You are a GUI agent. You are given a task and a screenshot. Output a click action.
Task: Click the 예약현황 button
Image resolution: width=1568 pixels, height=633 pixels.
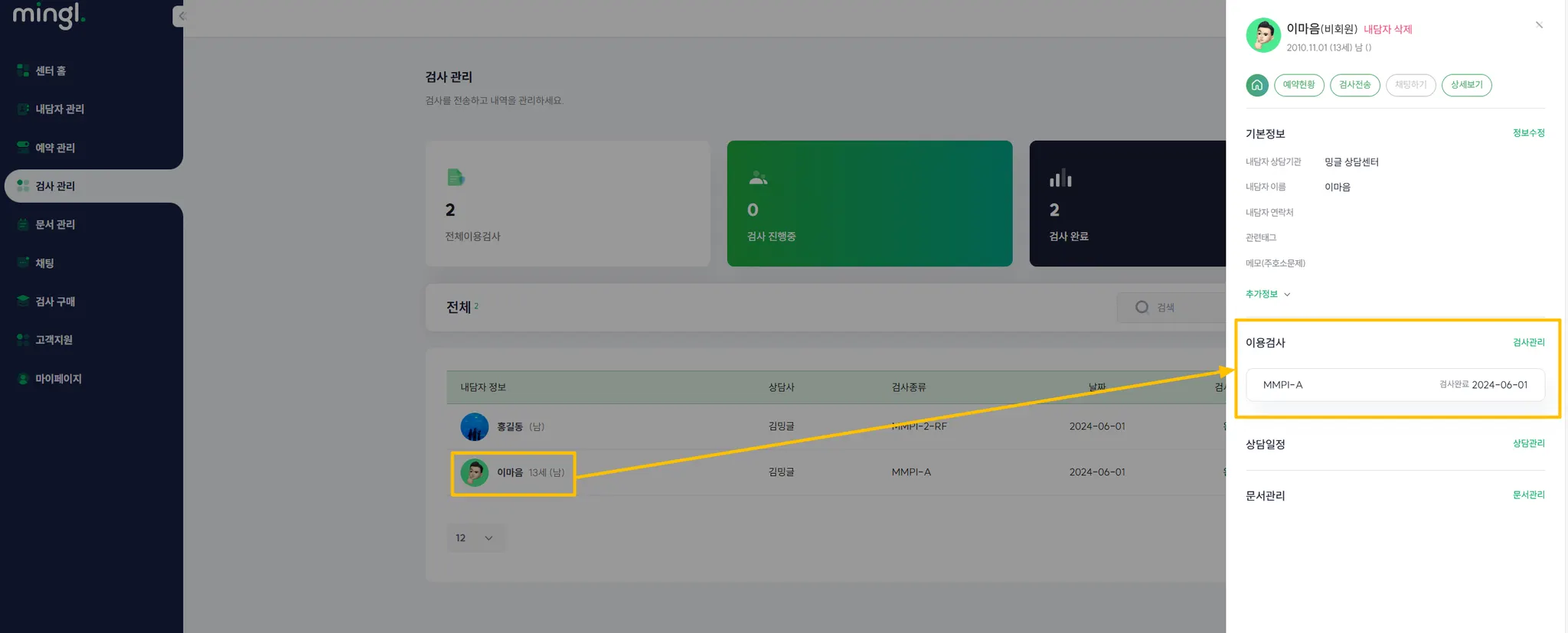click(1298, 85)
